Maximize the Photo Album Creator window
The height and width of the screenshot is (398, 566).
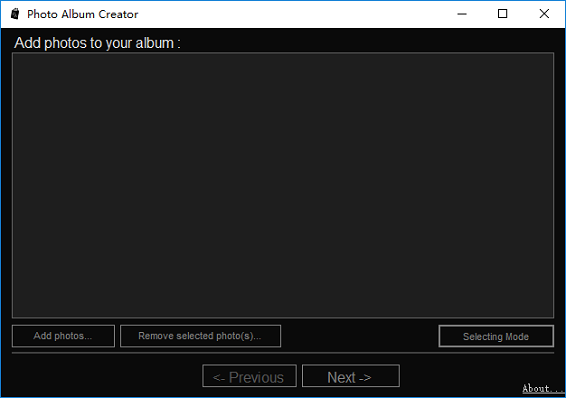click(502, 14)
